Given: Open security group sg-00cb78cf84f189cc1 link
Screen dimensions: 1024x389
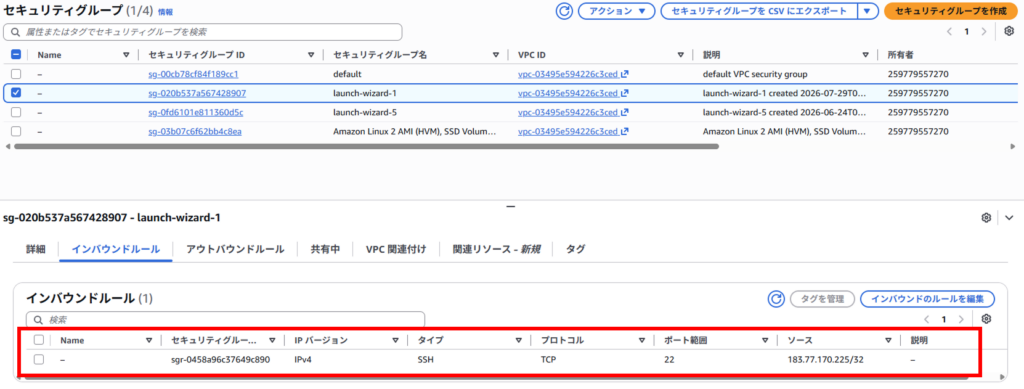Looking at the screenshot, I should pos(193,74).
